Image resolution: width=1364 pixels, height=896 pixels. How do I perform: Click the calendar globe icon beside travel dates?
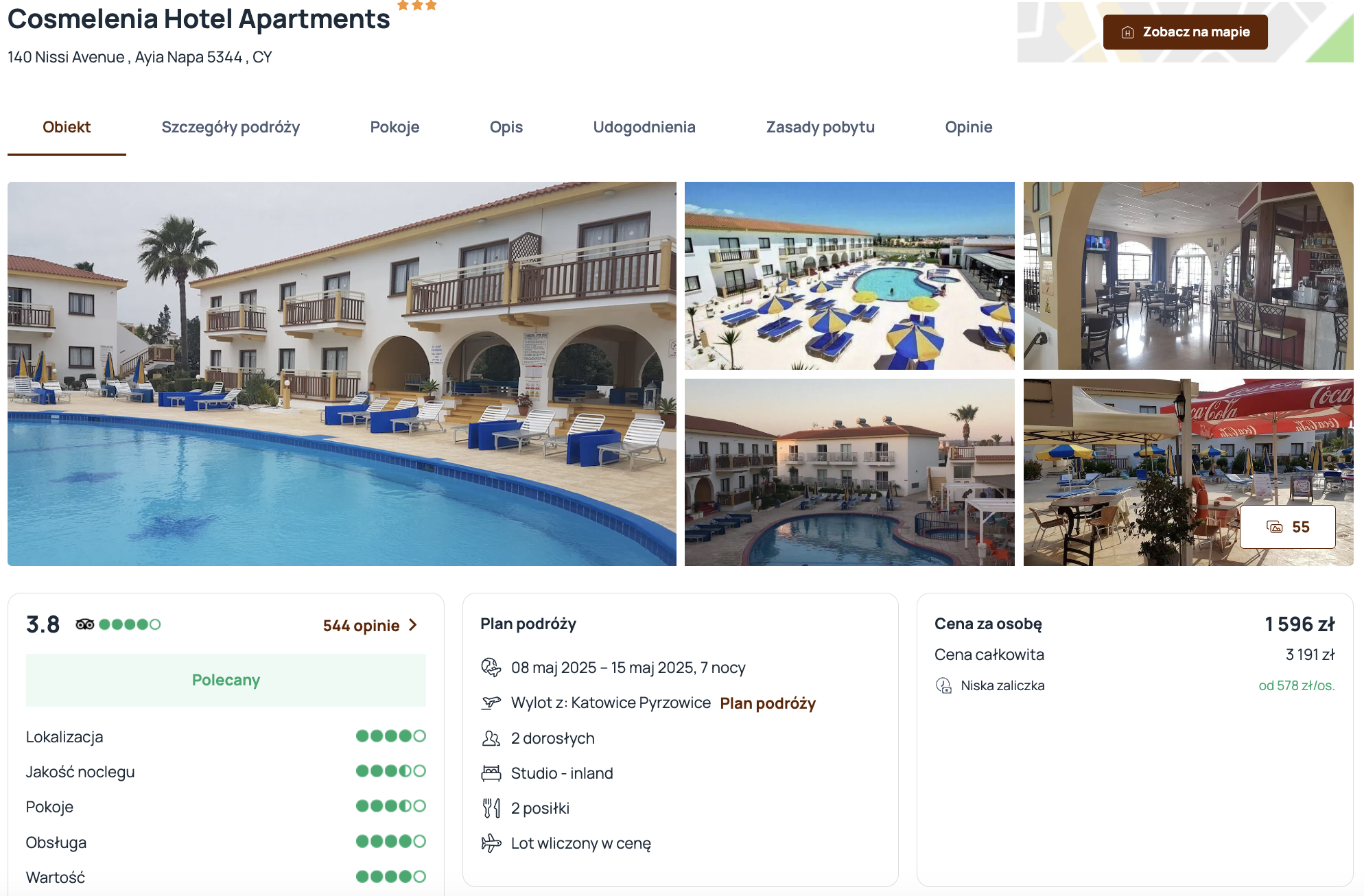(x=491, y=667)
